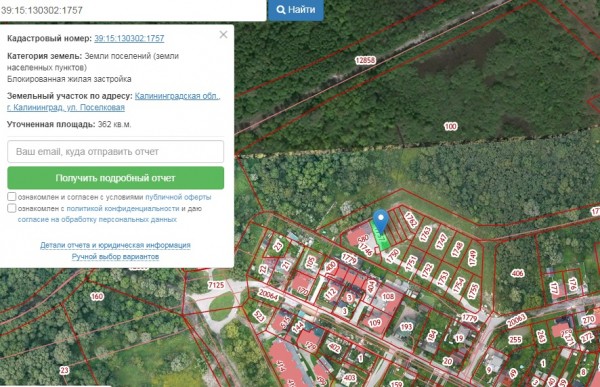Select parcel labeled 402 on map

pos(334,348)
